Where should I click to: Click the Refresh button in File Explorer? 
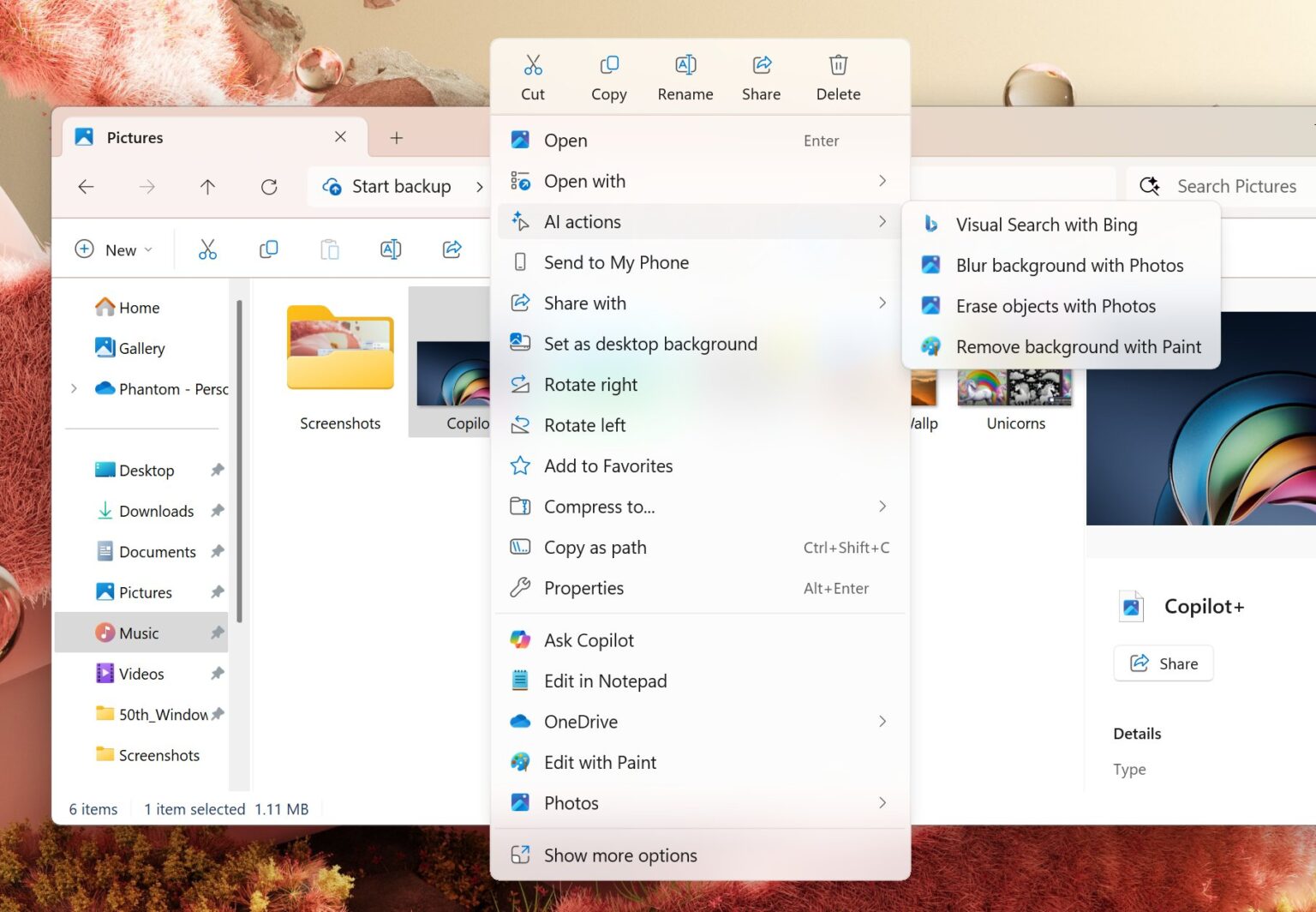click(269, 187)
